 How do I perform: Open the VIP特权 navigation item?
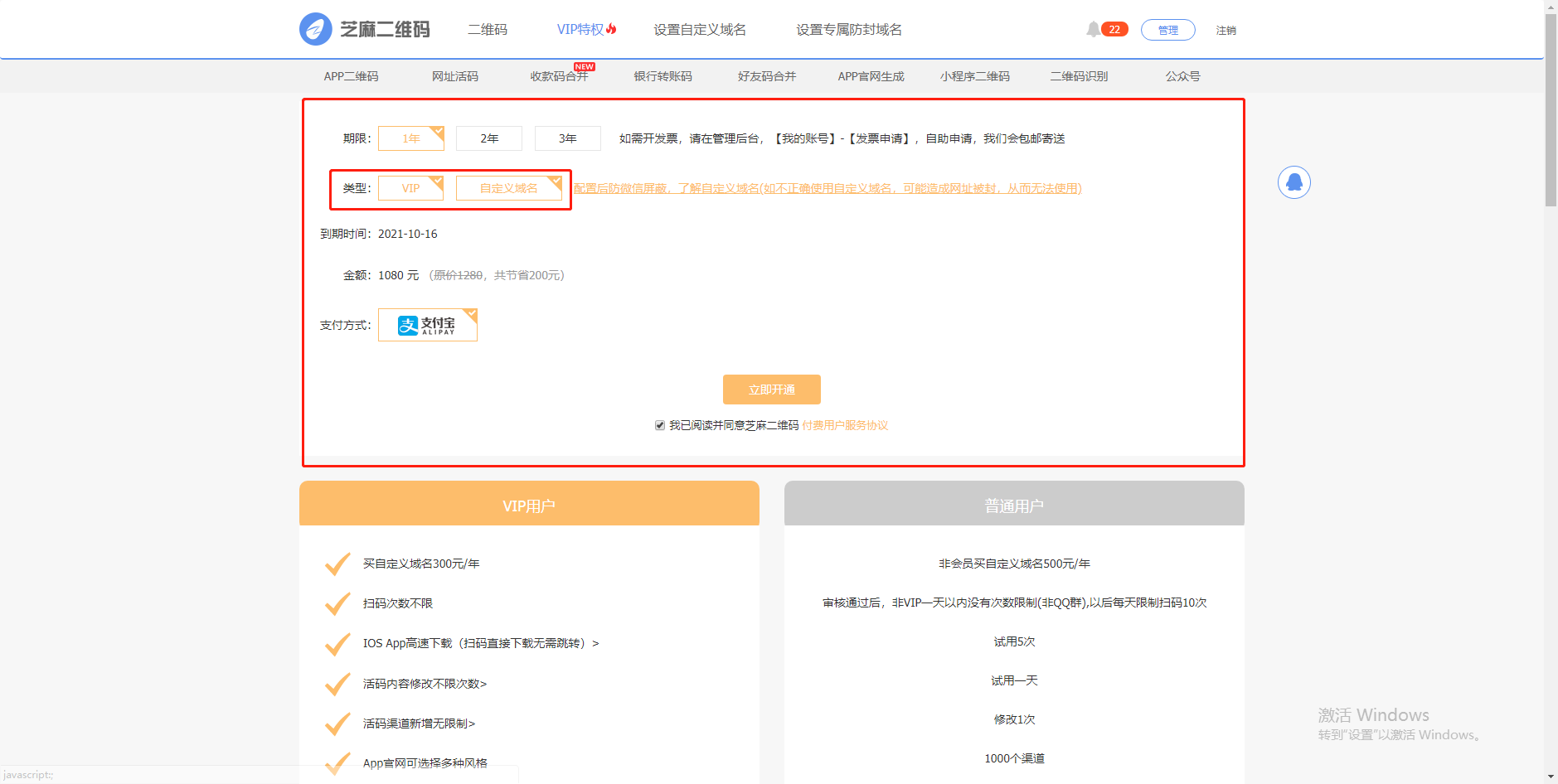(x=580, y=30)
